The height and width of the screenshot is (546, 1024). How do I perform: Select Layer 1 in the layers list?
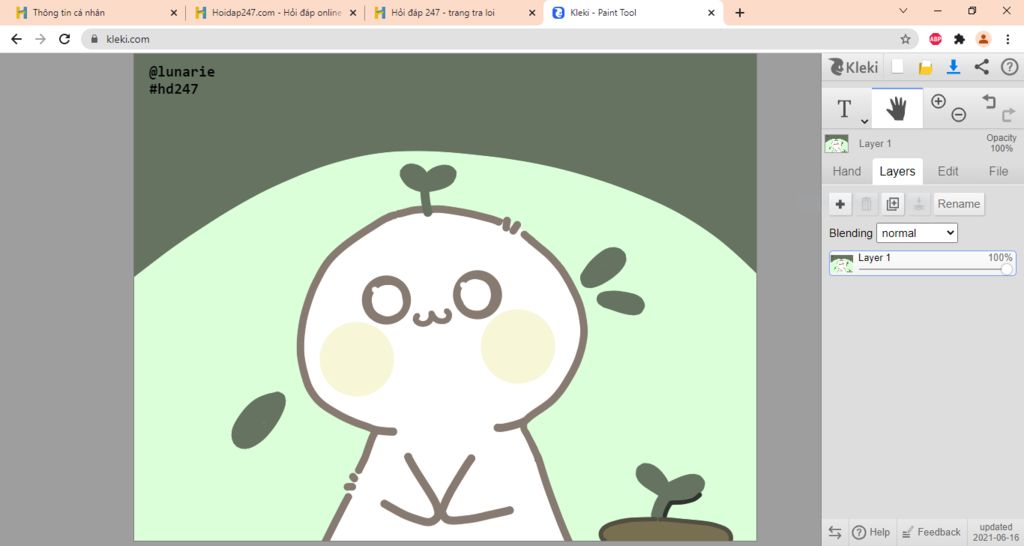(922, 263)
